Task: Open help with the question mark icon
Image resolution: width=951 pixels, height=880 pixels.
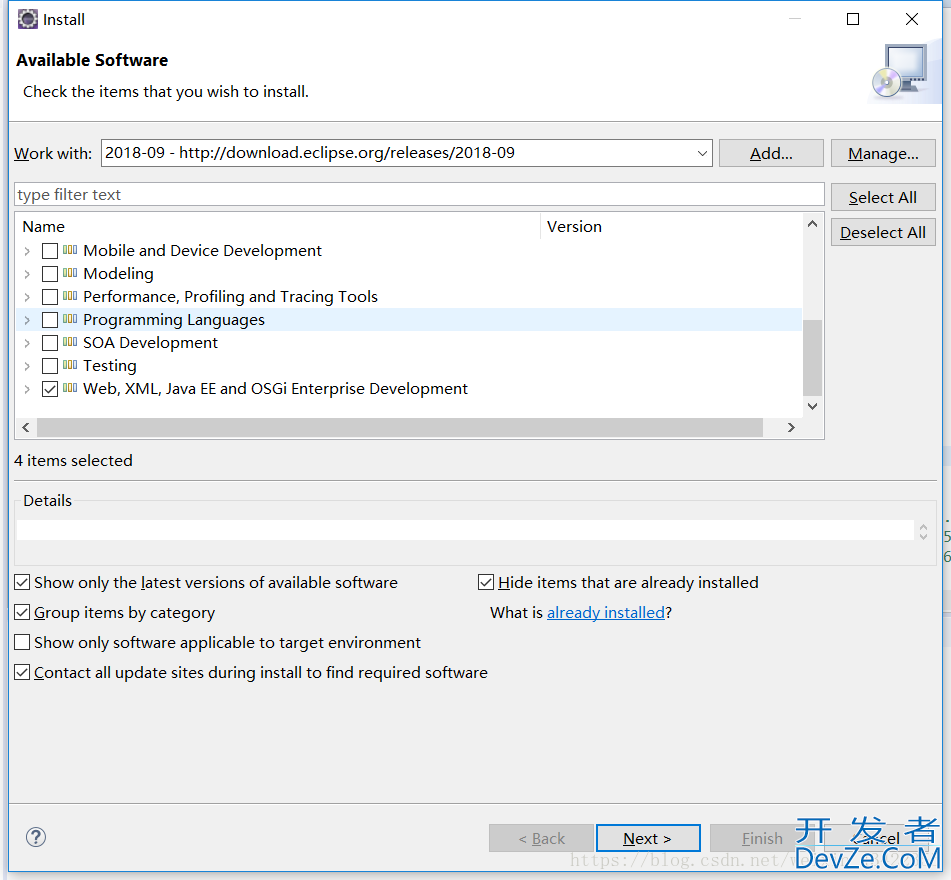Action: (36, 838)
